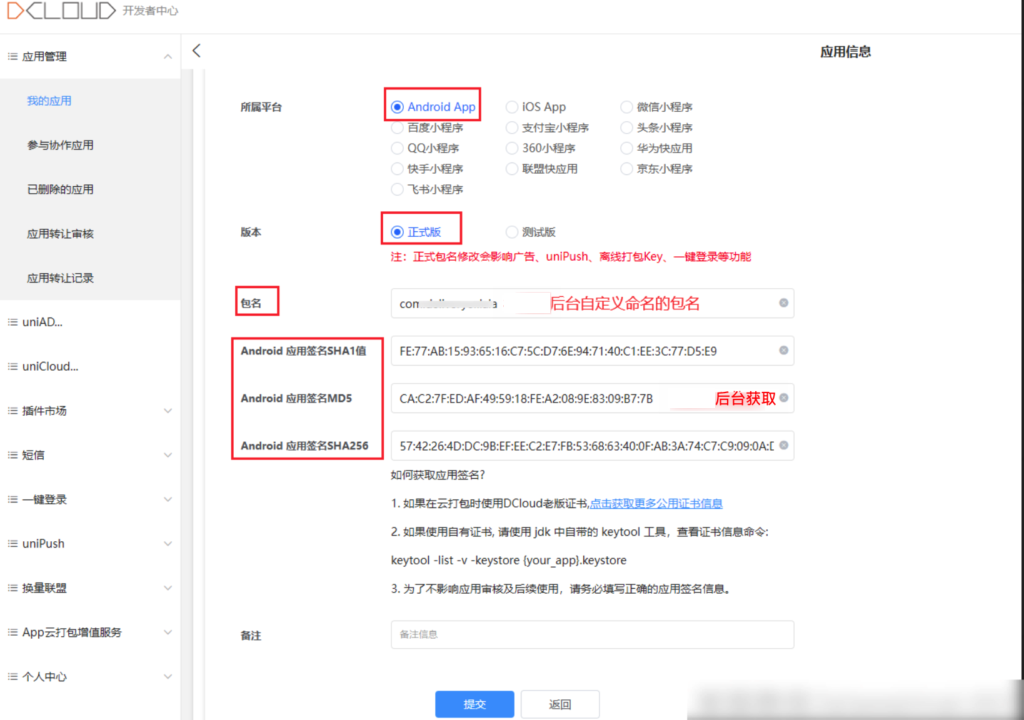Image resolution: width=1024 pixels, height=720 pixels.
Task: Choose 微信小程序 as the platform
Action: (x=627, y=107)
